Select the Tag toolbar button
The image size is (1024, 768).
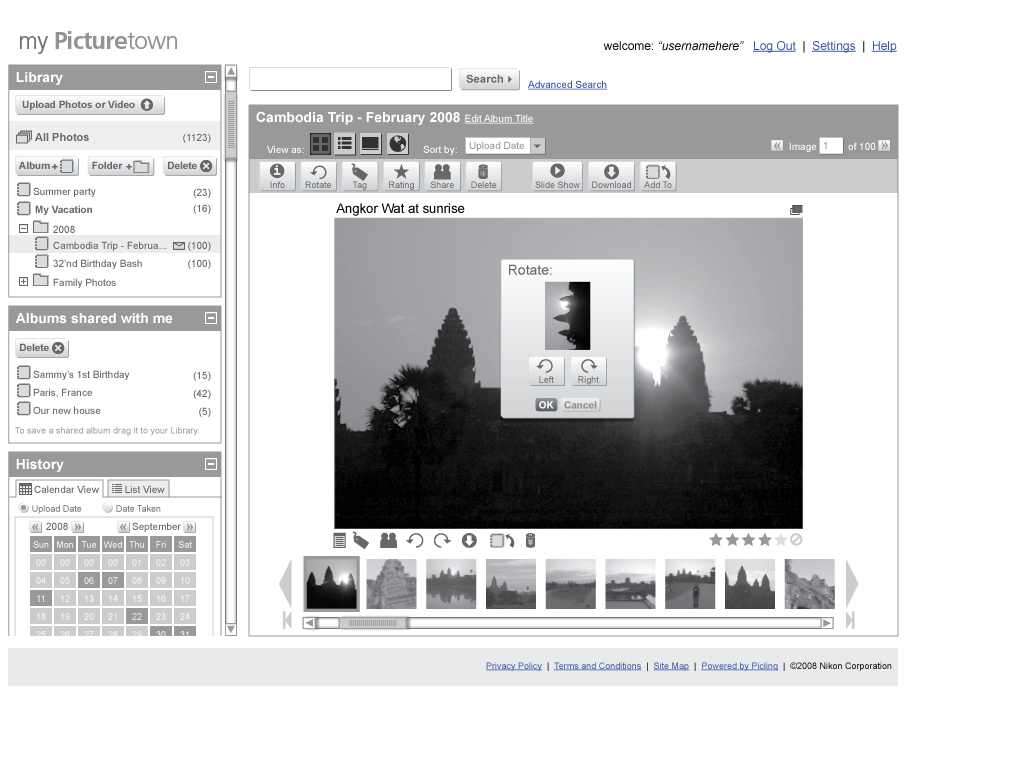[x=359, y=176]
